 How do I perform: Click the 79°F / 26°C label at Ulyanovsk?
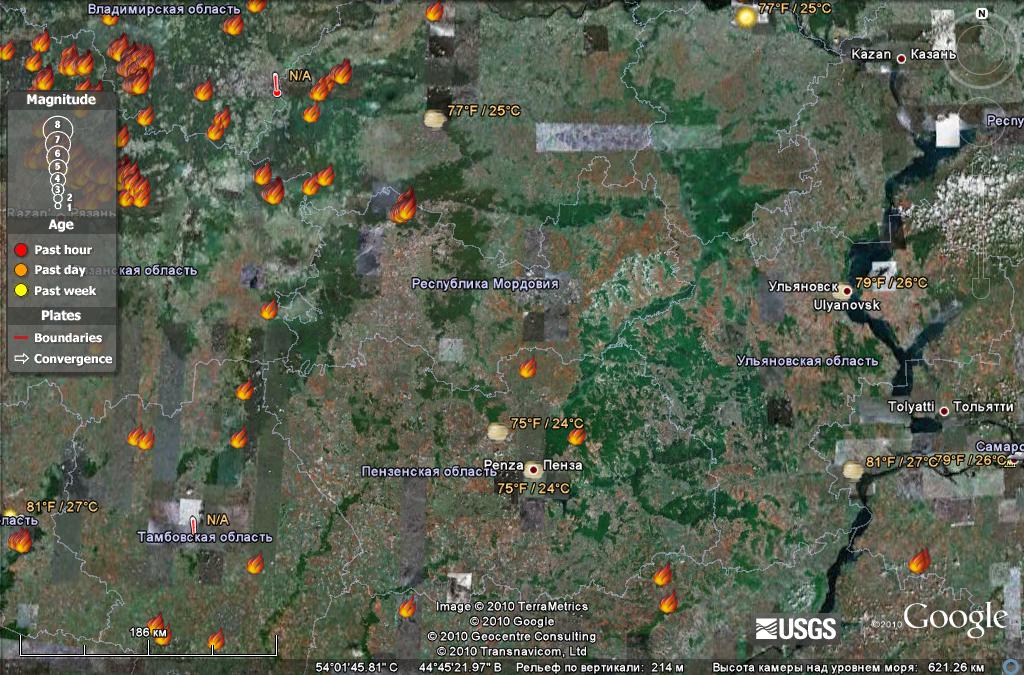891,283
